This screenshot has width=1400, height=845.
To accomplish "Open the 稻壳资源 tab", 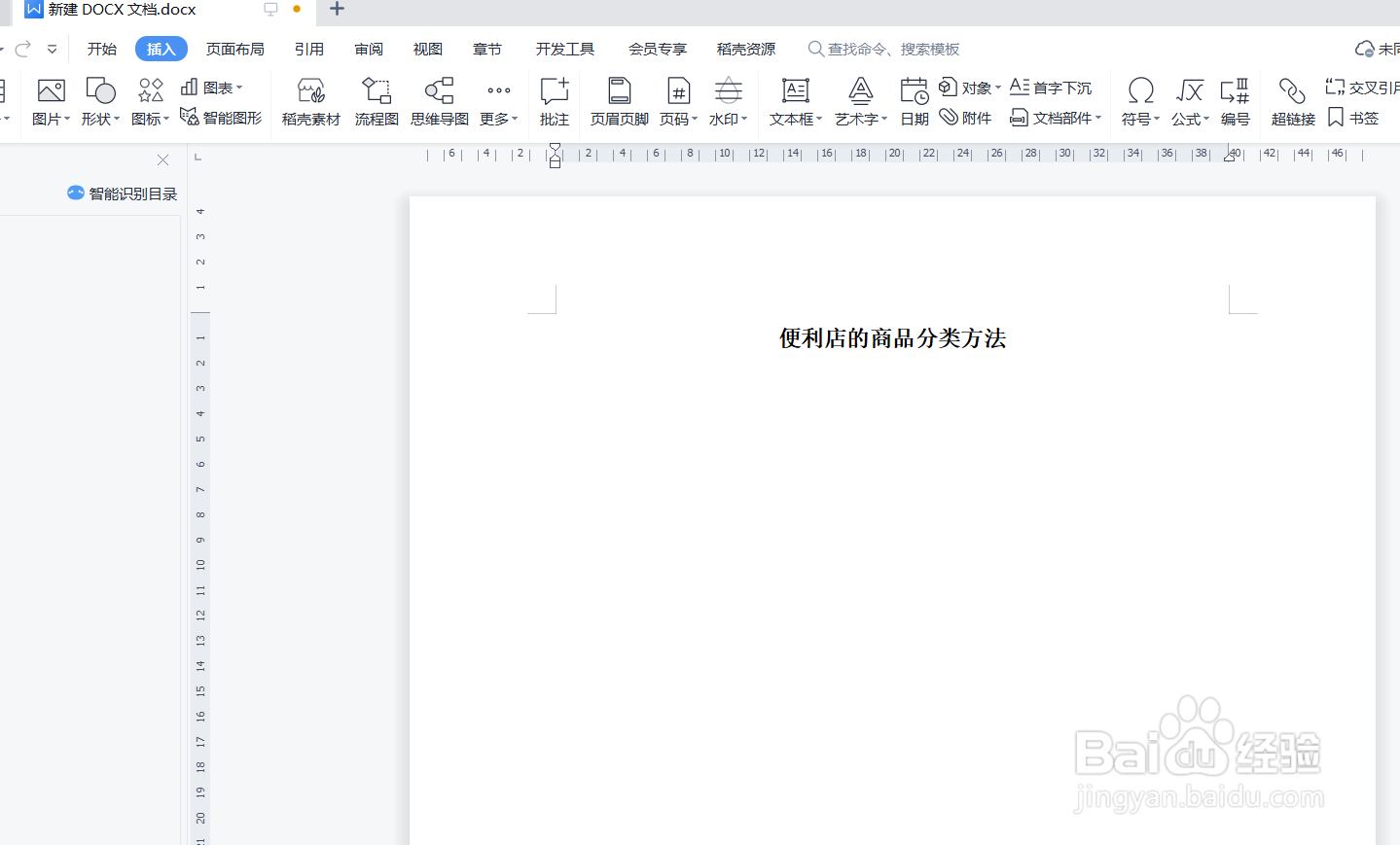I will tap(746, 49).
